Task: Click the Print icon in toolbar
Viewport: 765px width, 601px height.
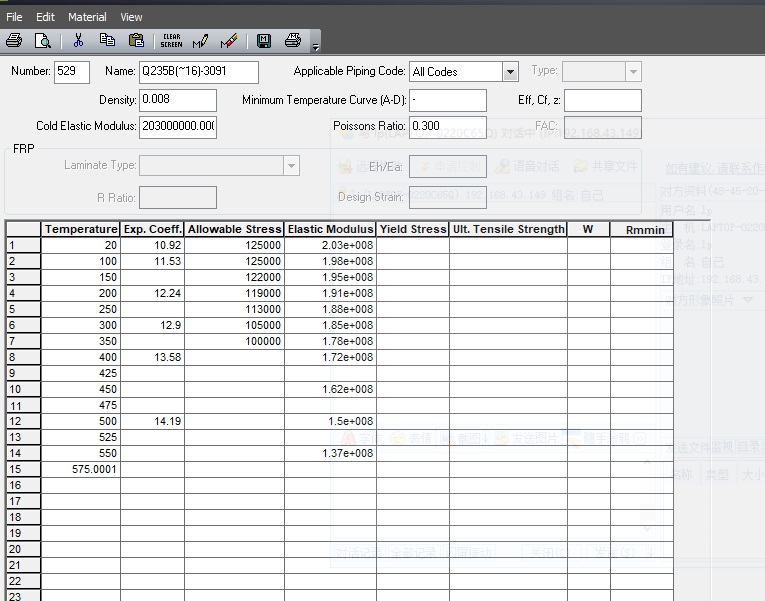Action: pos(14,41)
